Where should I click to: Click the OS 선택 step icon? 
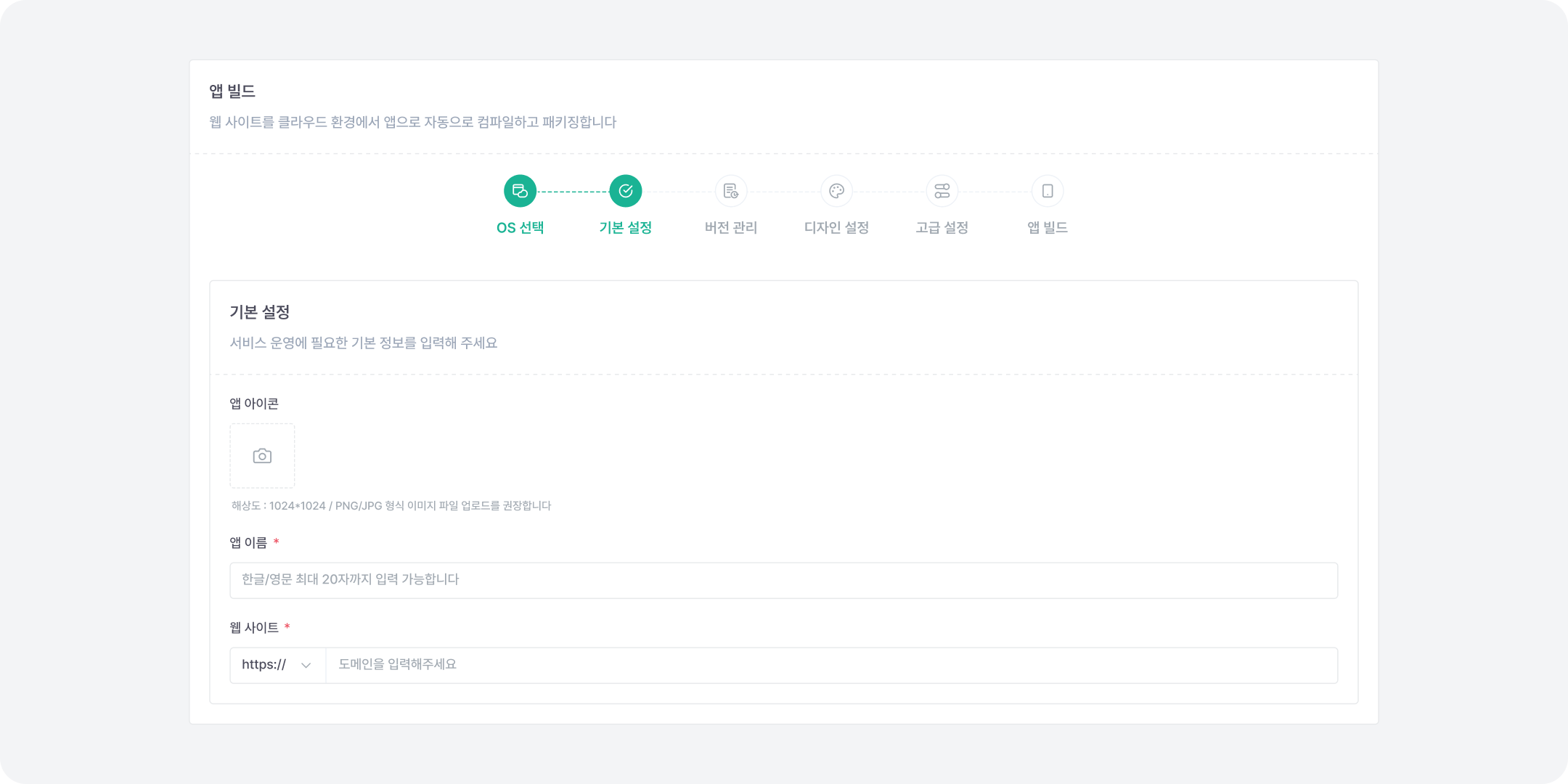tap(520, 191)
